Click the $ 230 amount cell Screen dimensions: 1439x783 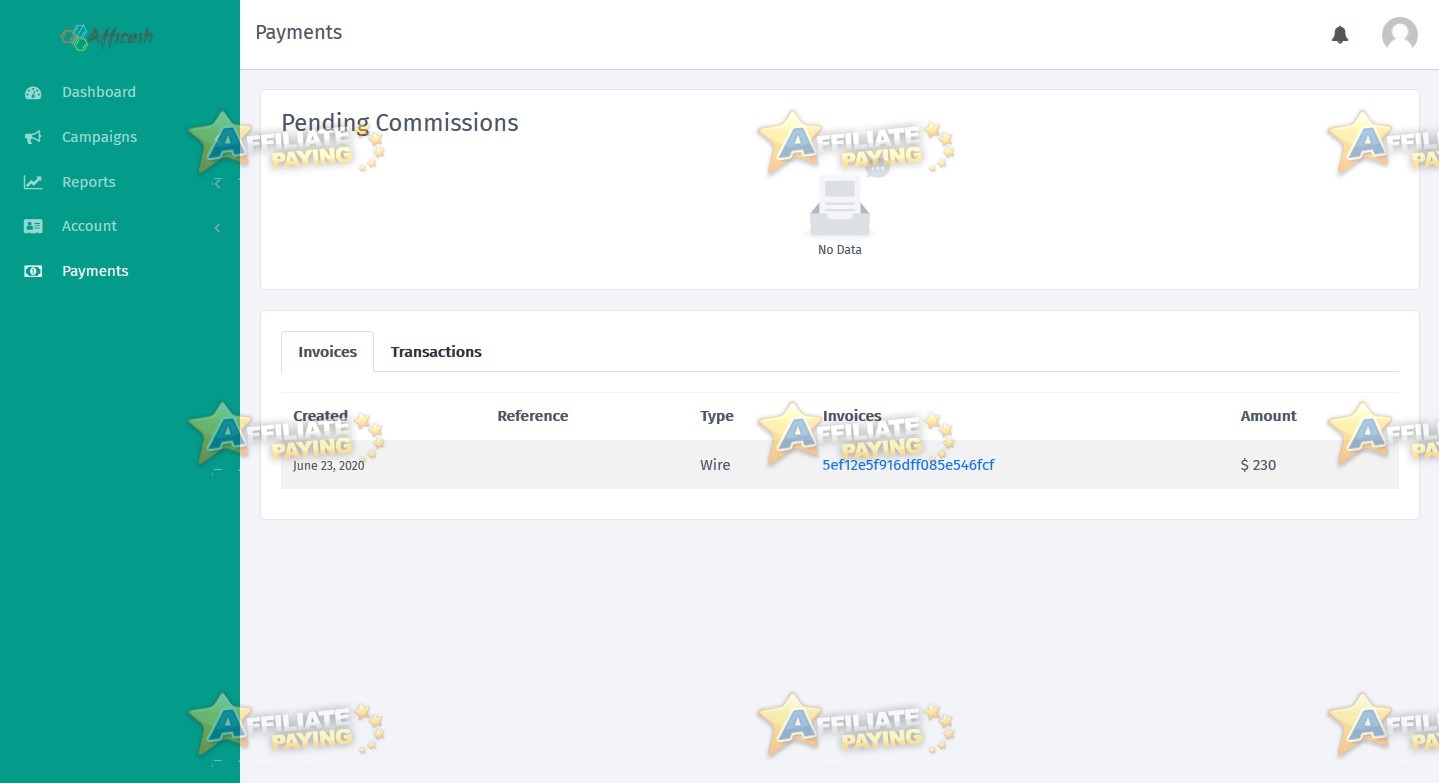pos(1258,465)
